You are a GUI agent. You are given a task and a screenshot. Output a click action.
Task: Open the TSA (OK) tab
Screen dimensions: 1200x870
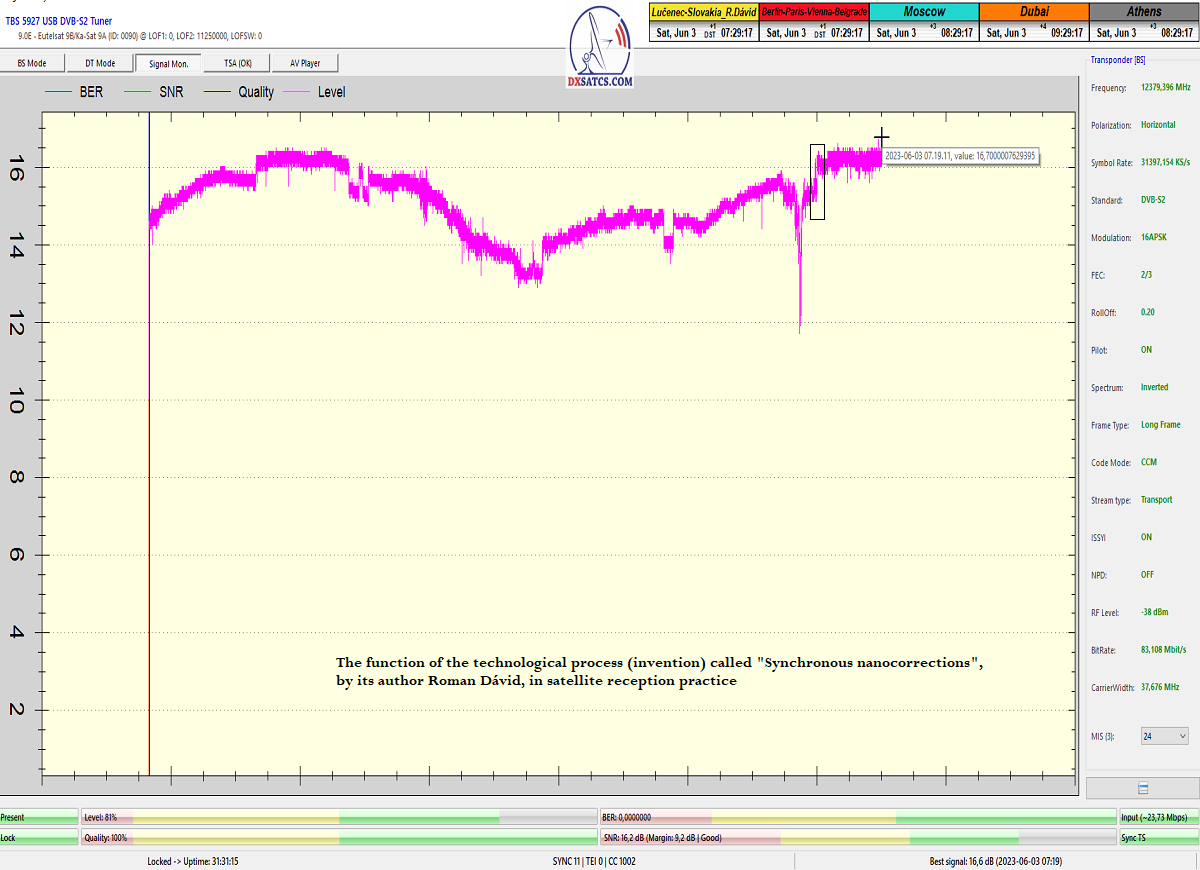click(237, 63)
